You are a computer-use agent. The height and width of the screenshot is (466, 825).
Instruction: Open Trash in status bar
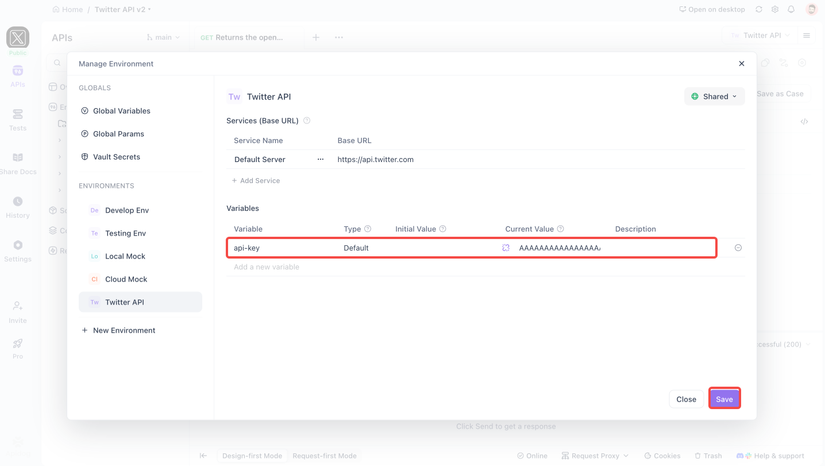coord(708,456)
